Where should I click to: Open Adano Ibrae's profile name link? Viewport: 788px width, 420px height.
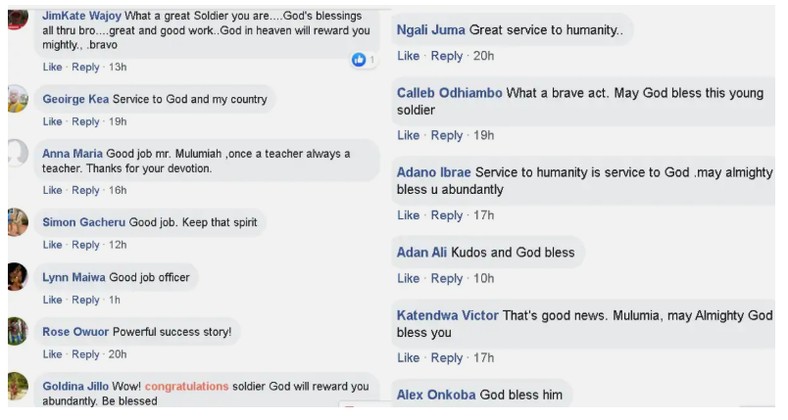433,172
